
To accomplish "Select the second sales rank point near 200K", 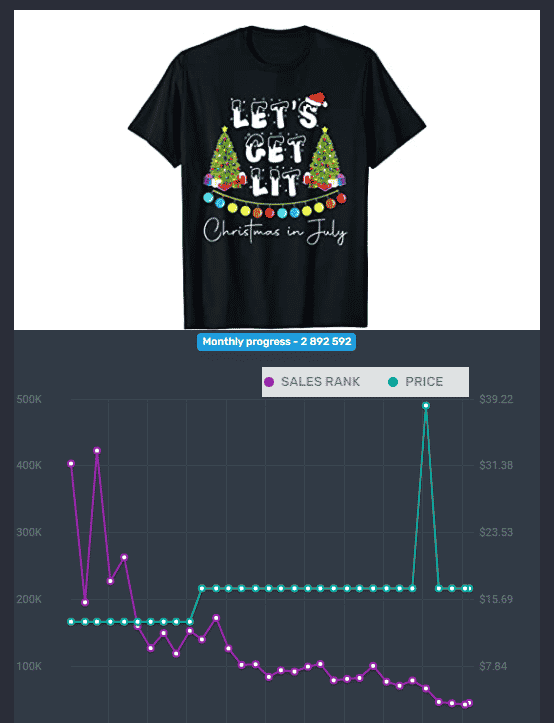I will (85, 602).
